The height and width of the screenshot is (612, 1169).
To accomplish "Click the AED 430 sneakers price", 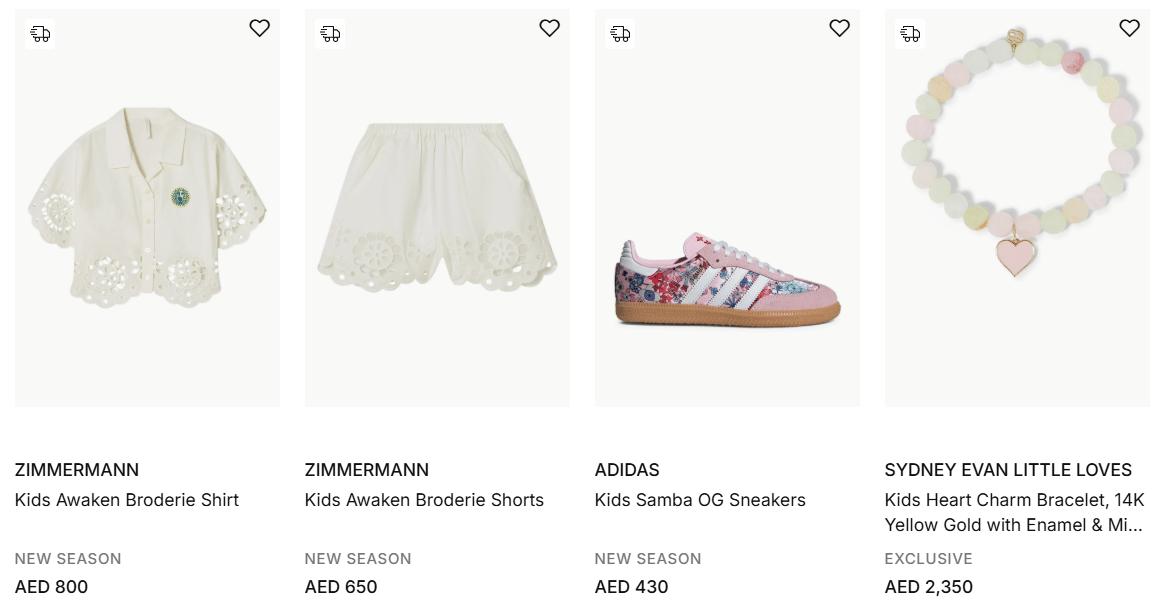I will [x=631, y=587].
